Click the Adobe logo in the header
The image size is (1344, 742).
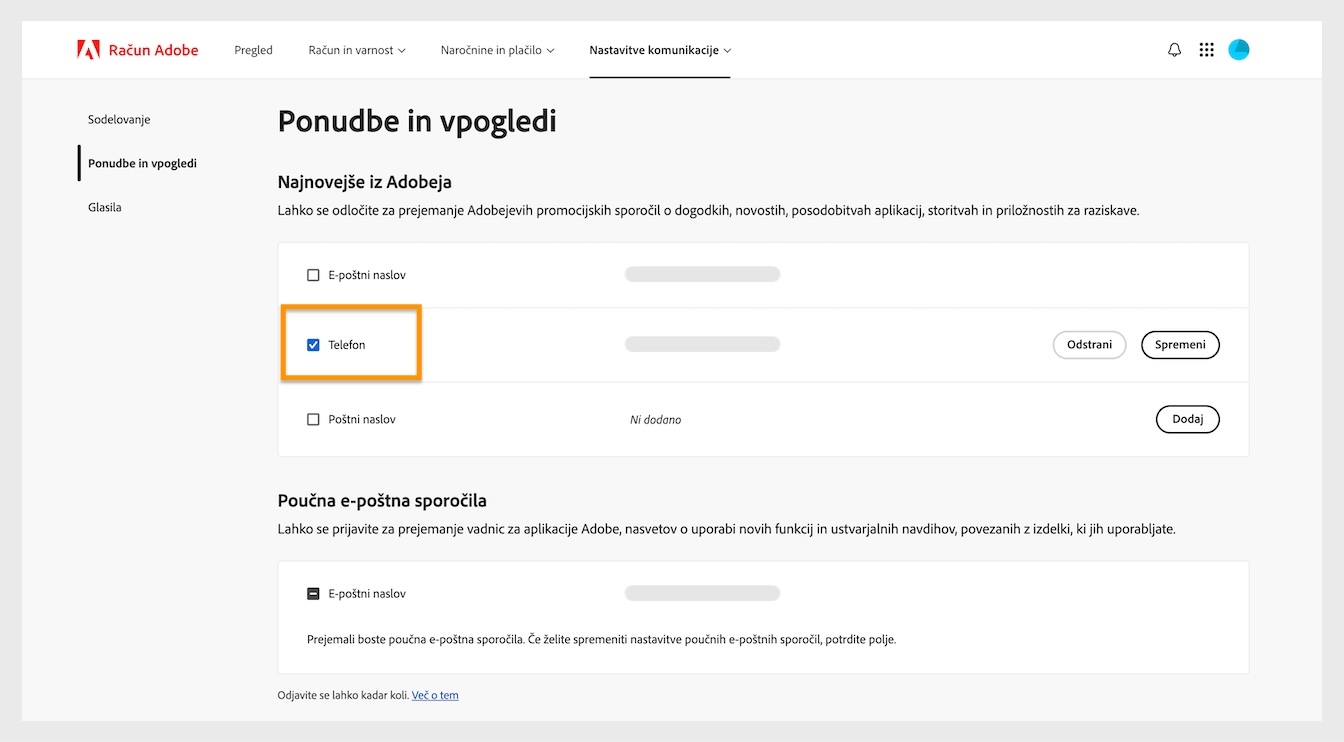[x=88, y=49]
